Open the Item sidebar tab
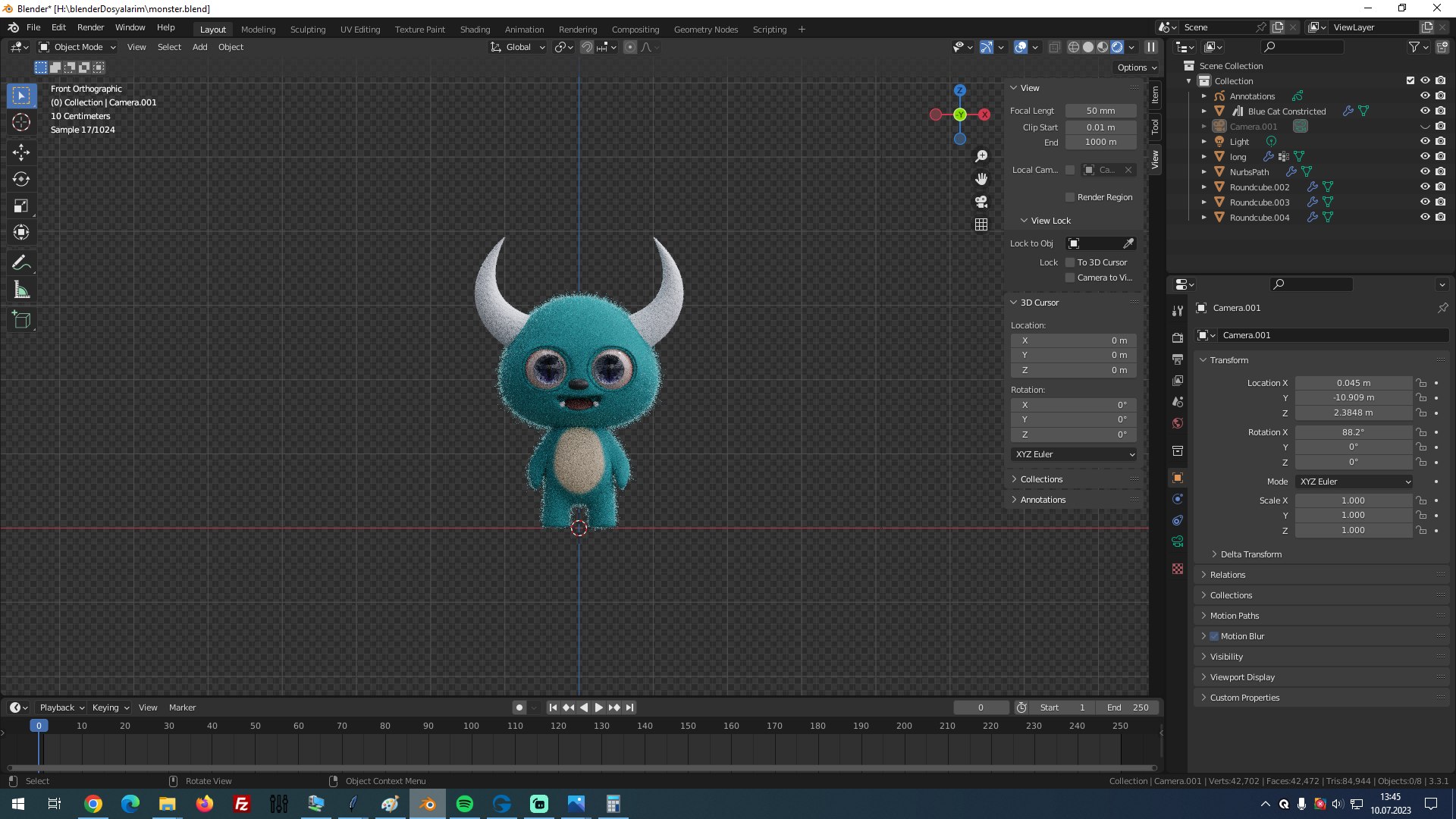The width and height of the screenshot is (1456, 819). click(1155, 94)
